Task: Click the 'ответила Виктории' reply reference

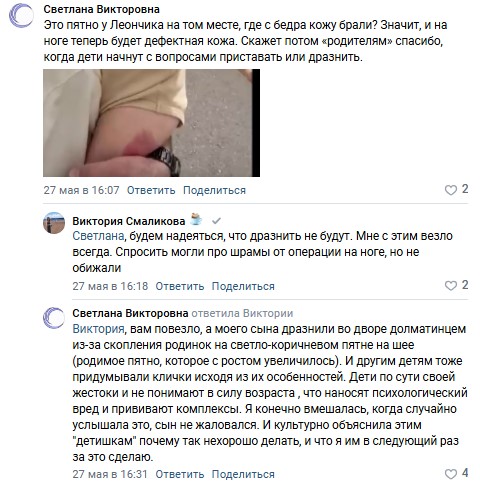Action: click(x=242, y=313)
